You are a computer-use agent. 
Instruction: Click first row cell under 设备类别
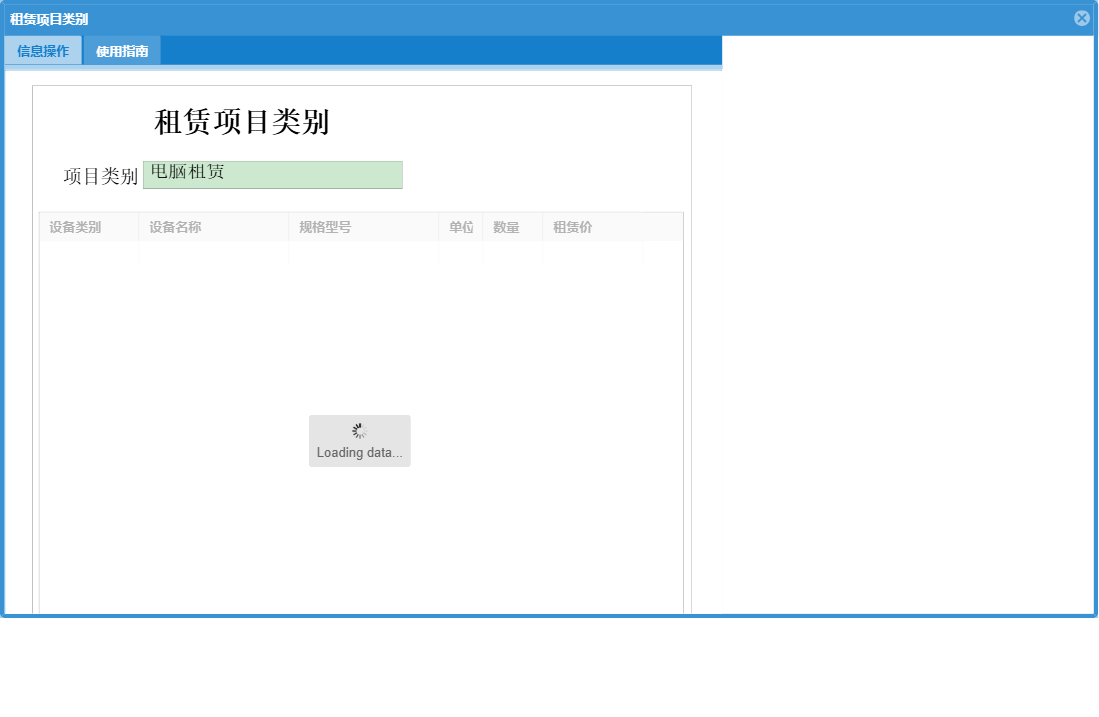(x=89, y=254)
